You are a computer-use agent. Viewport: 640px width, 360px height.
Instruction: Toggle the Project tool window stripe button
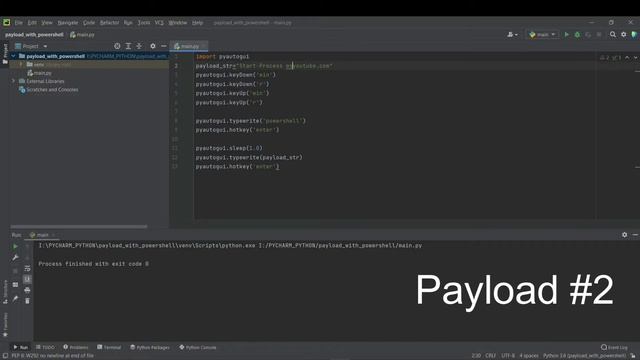5,53
